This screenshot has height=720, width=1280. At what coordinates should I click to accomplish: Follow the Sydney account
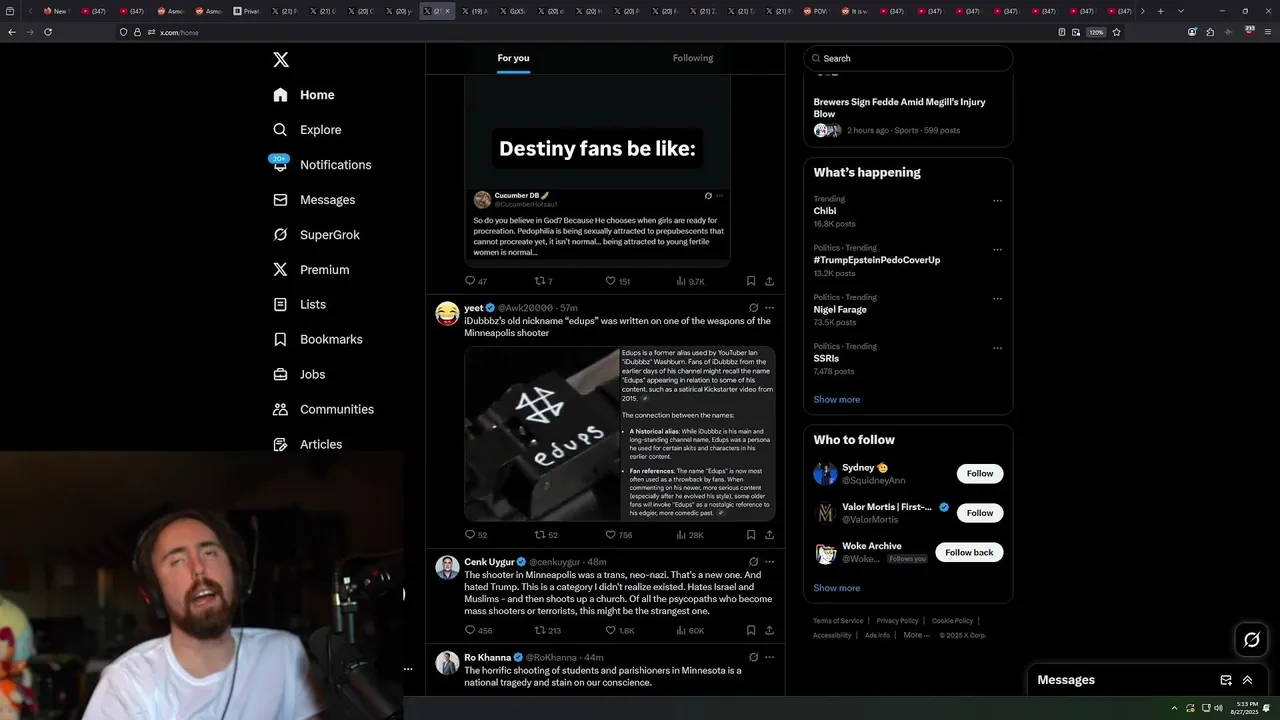980,473
